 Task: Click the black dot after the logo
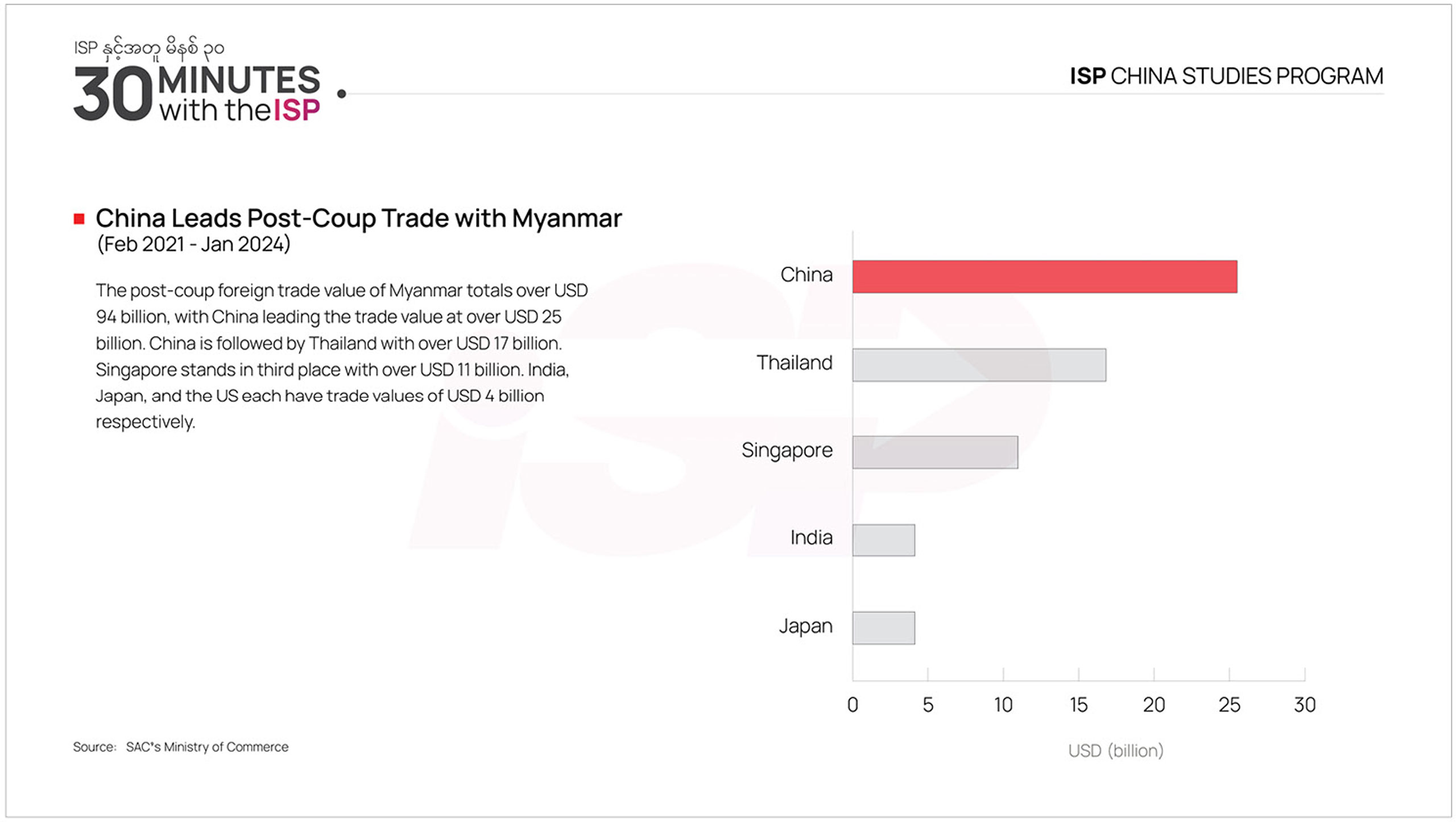click(341, 94)
